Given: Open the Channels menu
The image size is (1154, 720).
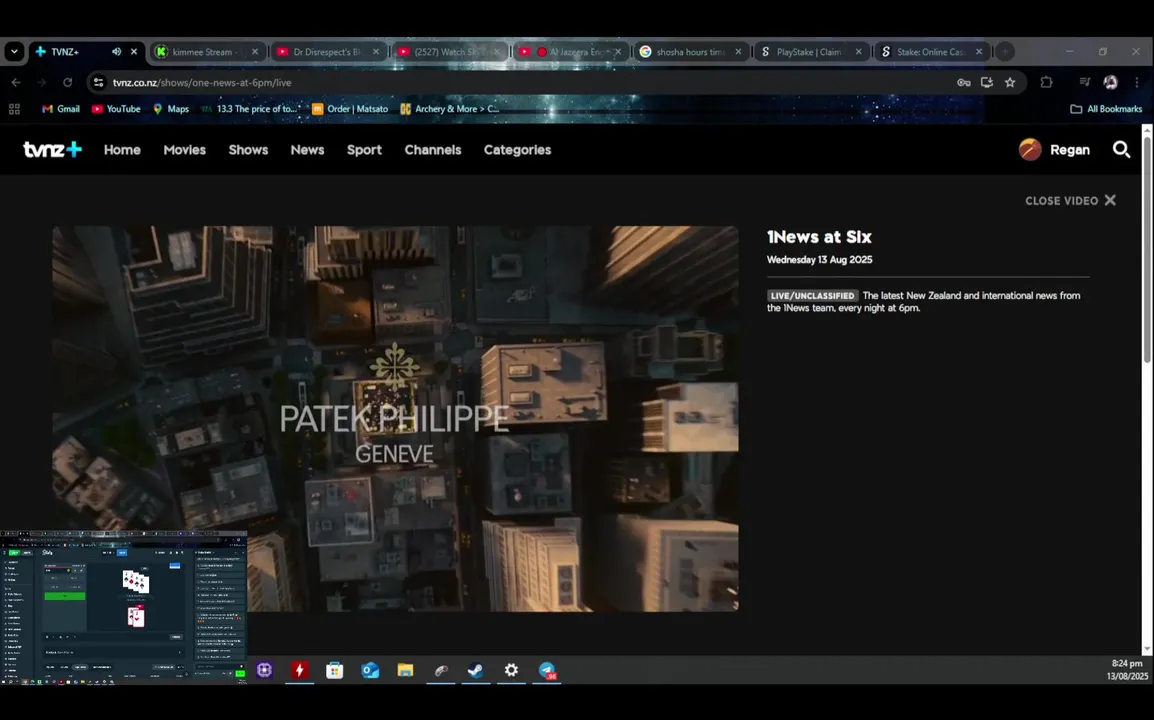Looking at the screenshot, I should [x=433, y=149].
